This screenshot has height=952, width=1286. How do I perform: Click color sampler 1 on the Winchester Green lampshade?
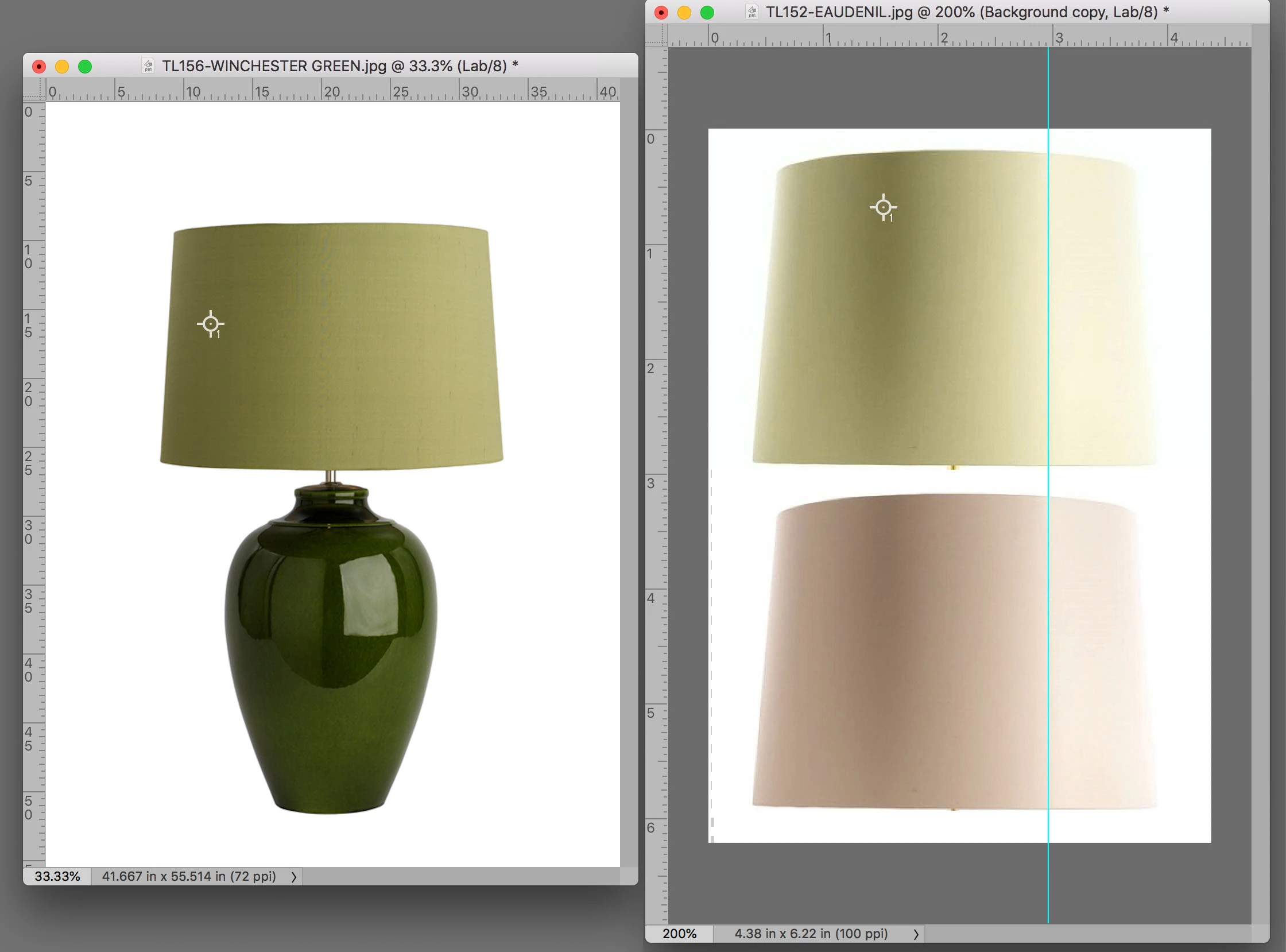pos(210,324)
